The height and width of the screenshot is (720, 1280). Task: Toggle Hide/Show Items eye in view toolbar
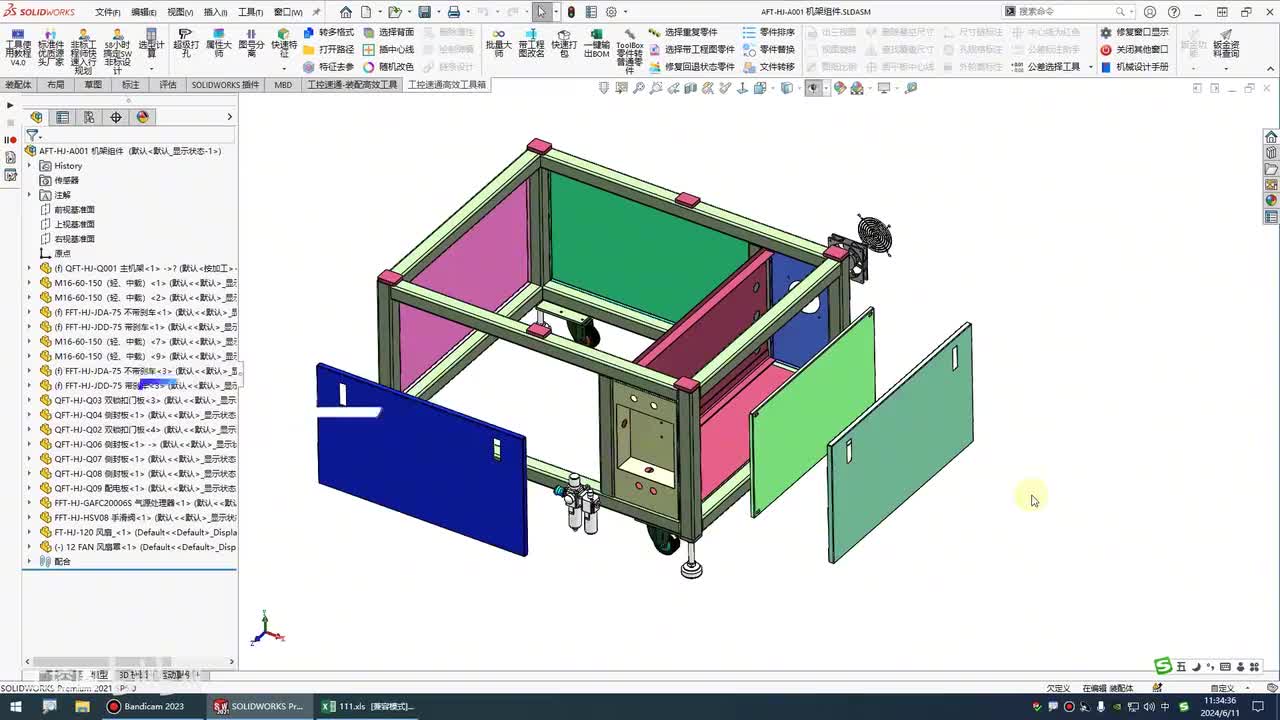[813, 88]
